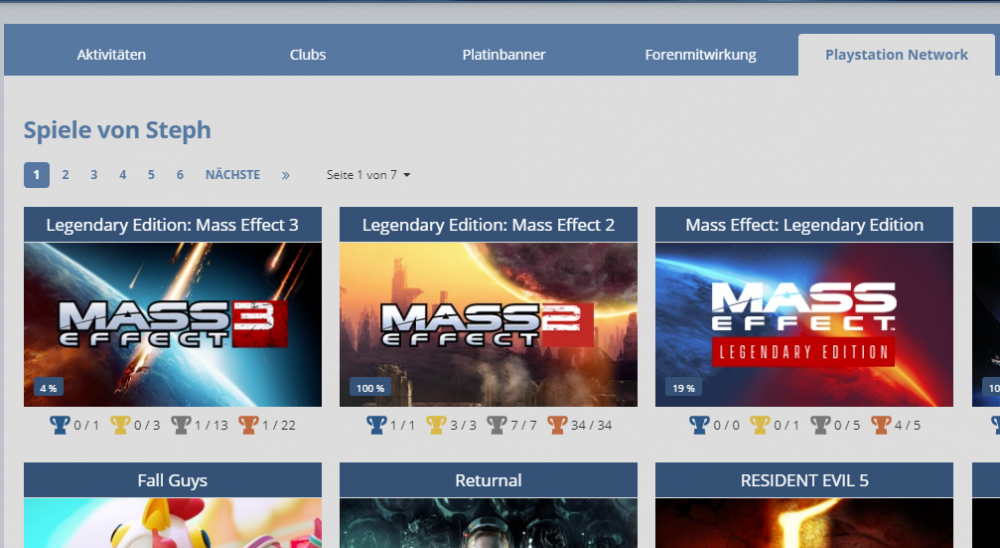
Task: Click gold trophy icon under Mass Effect 2
Action: pyautogui.click(x=436, y=425)
